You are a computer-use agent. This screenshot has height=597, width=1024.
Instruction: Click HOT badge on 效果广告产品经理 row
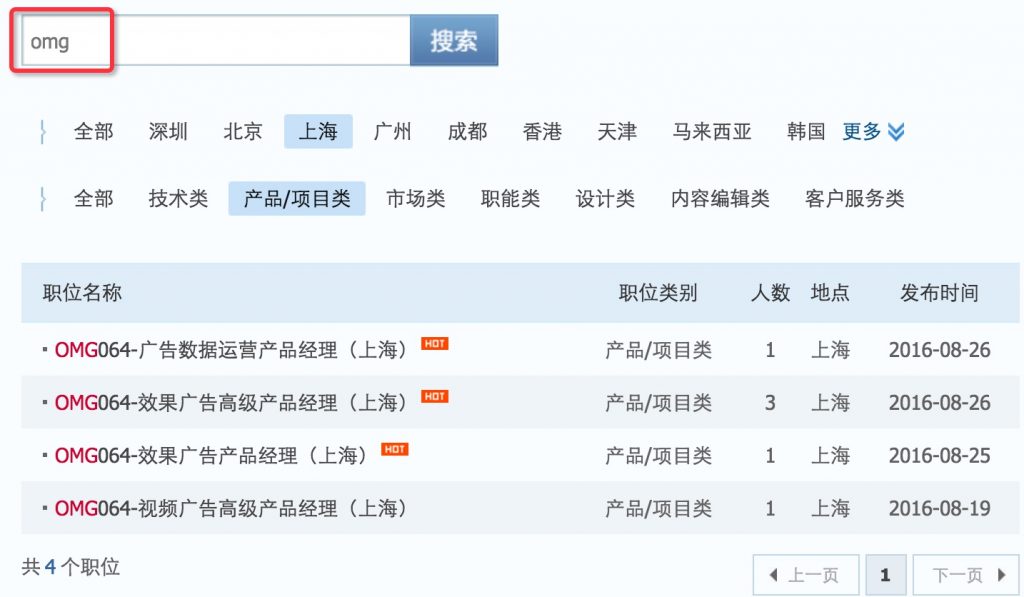click(x=395, y=450)
